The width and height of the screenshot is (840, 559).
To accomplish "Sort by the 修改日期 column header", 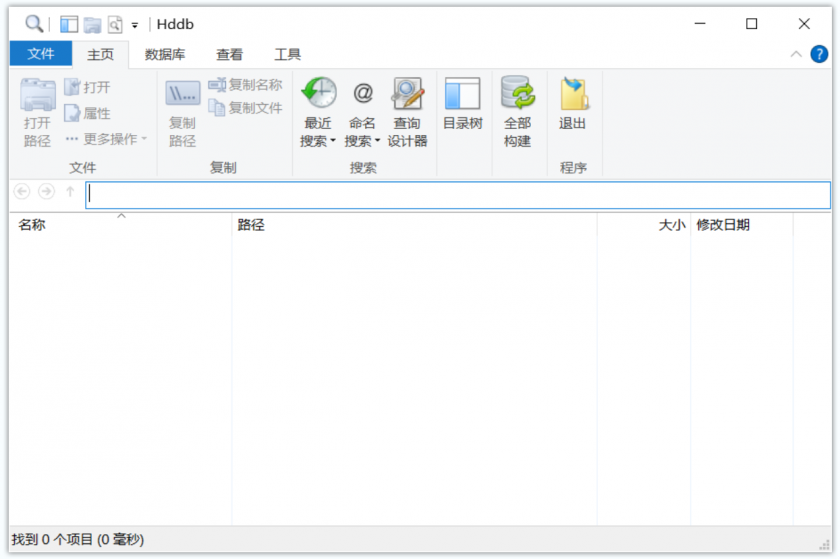I will click(x=742, y=225).
